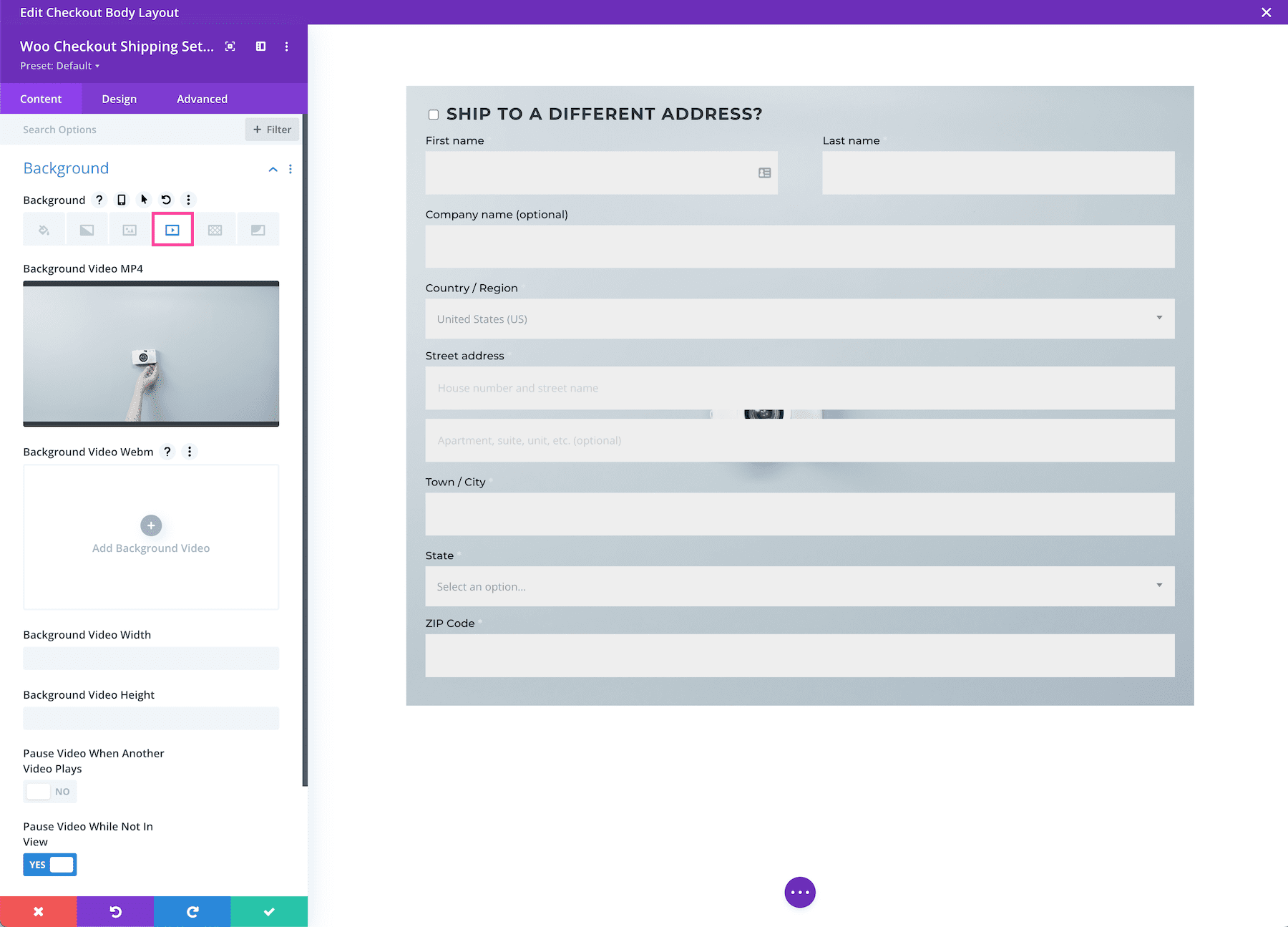This screenshot has height=927, width=1288.
Task: Collapse the Background section chevron
Action: tap(273, 170)
